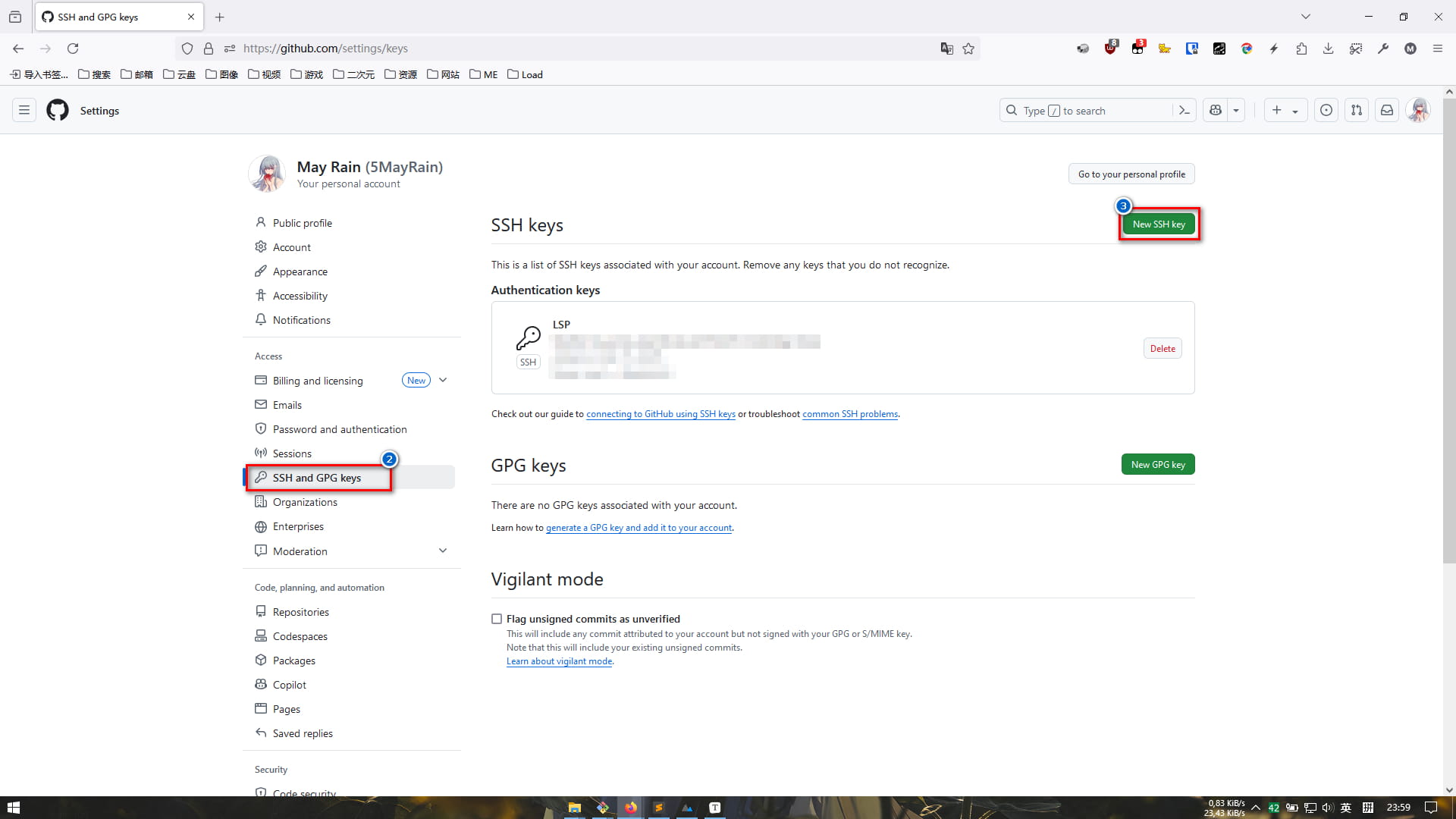Bookmark this page with star icon
Screen dimensions: 1456x819
968,49
